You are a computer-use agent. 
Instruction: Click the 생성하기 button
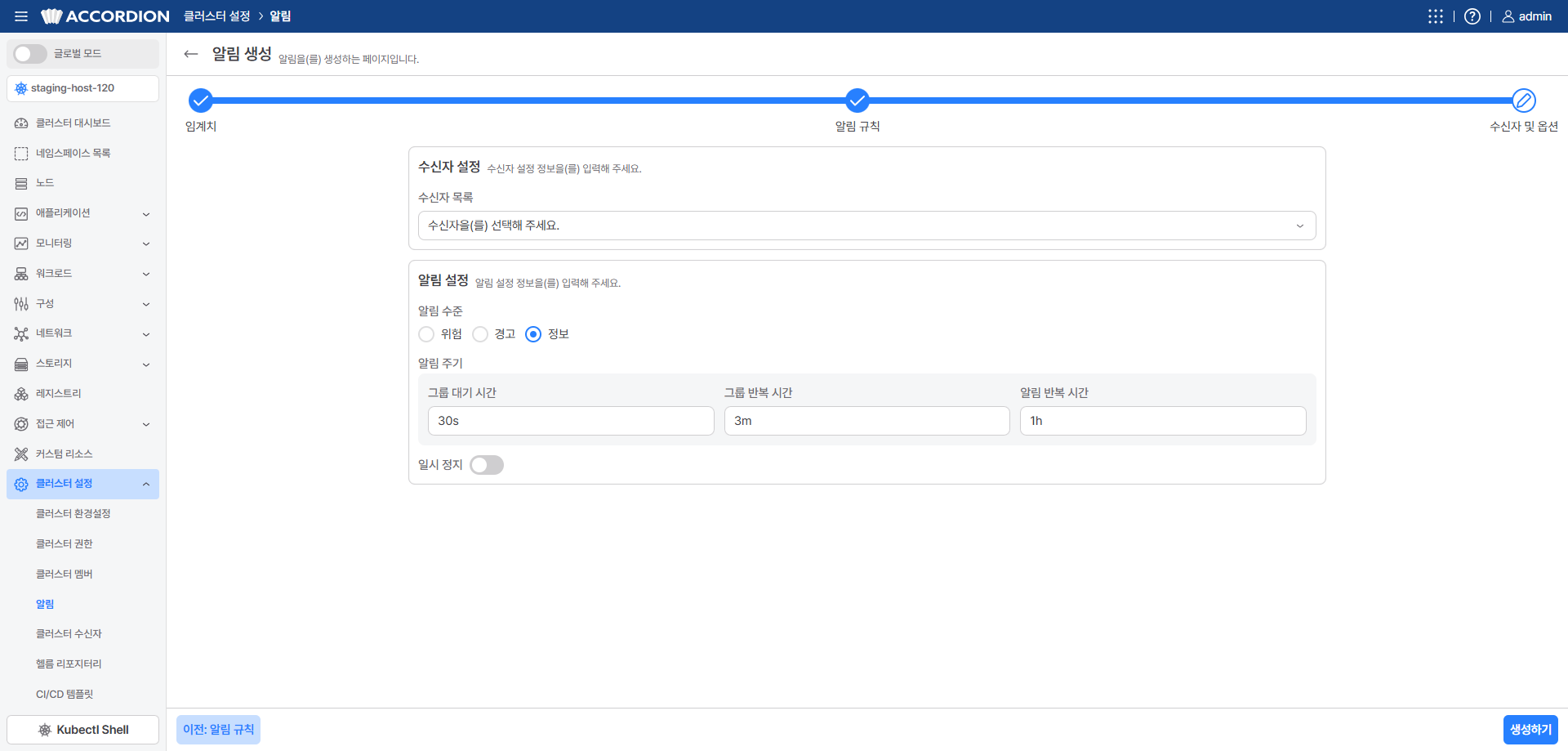click(x=1530, y=730)
